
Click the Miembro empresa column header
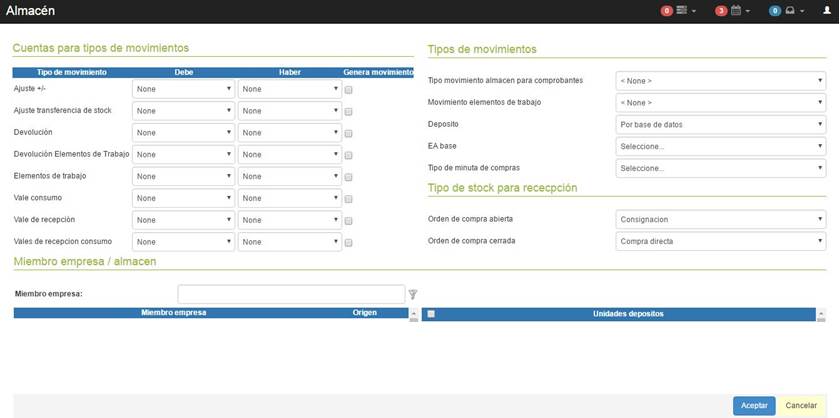pyautogui.click(x=174, y=312)
